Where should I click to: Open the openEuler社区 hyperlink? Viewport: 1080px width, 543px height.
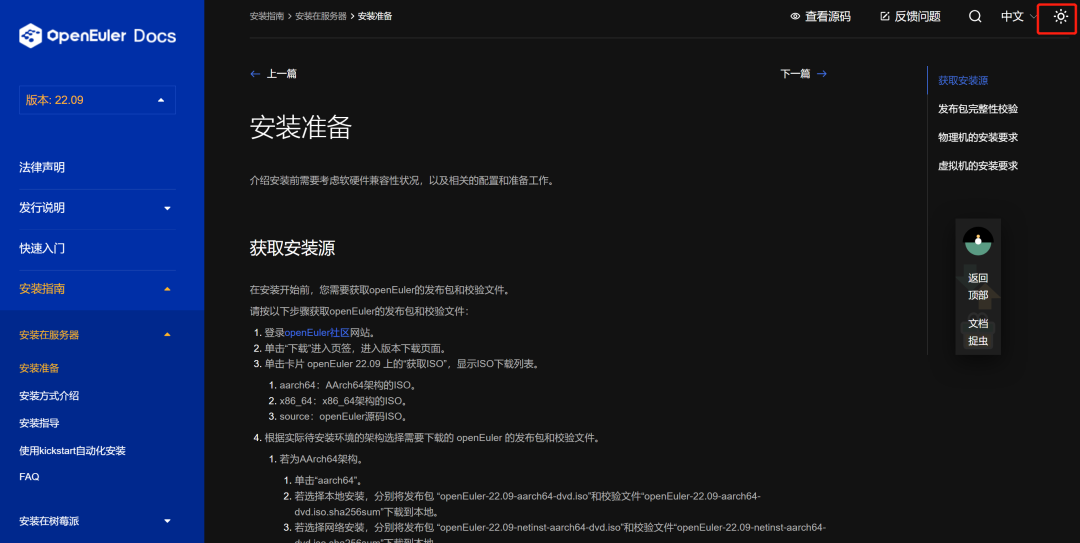[x=317, y=333]
